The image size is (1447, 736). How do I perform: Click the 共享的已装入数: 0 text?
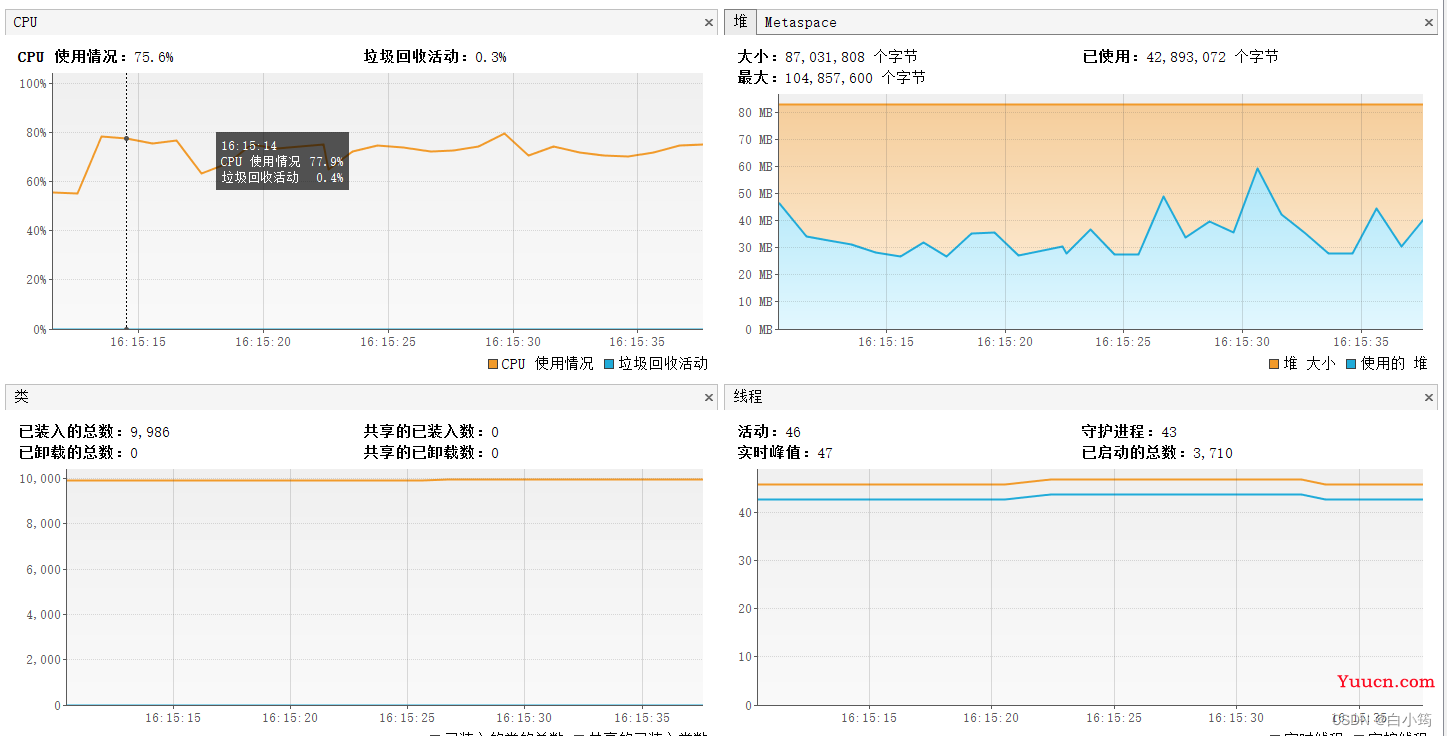[431, 432]
